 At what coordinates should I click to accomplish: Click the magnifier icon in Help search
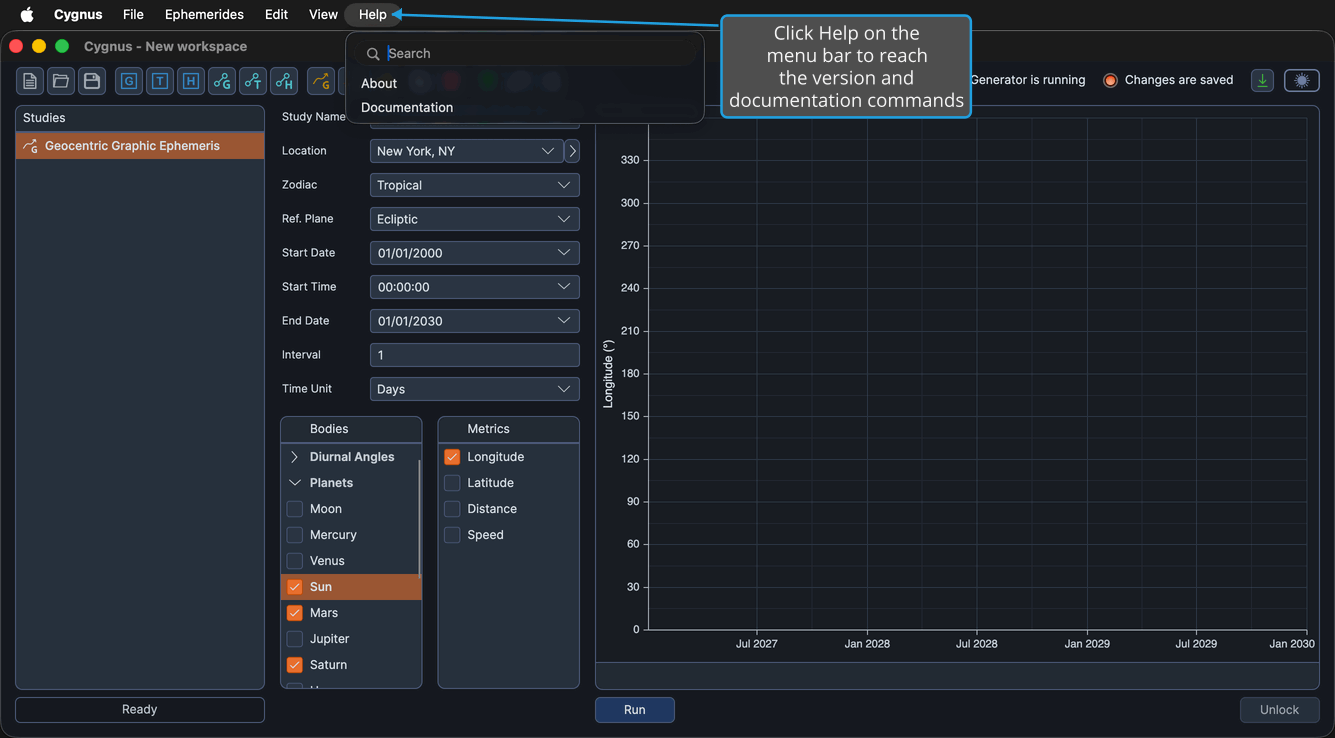[x=373, y=54]
